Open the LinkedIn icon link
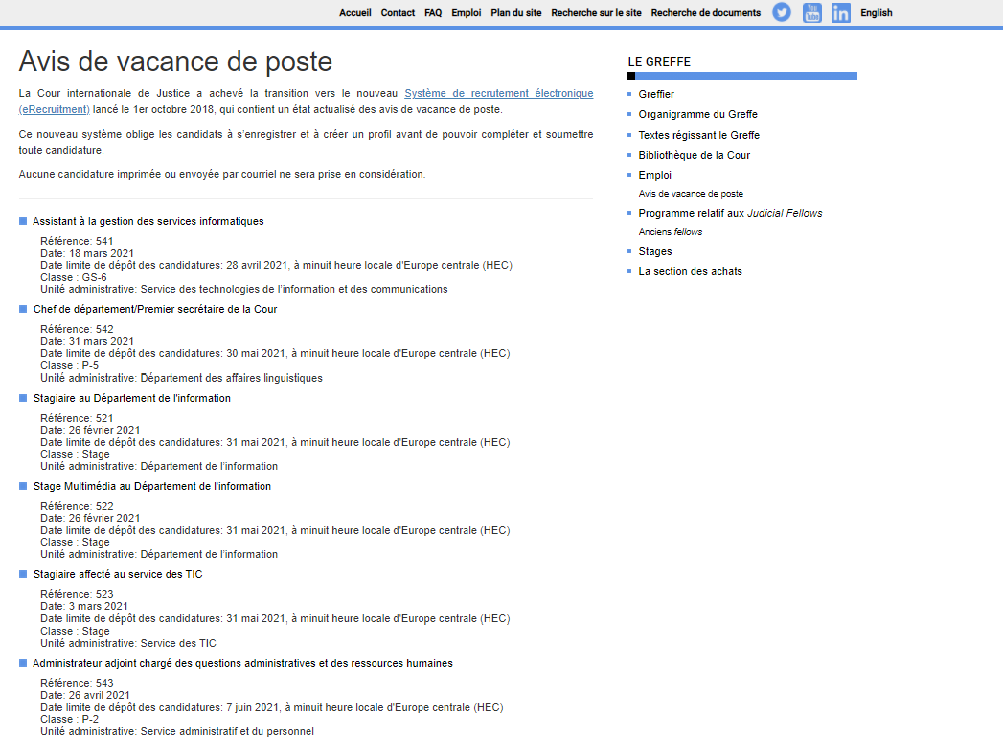 point(841,12)
